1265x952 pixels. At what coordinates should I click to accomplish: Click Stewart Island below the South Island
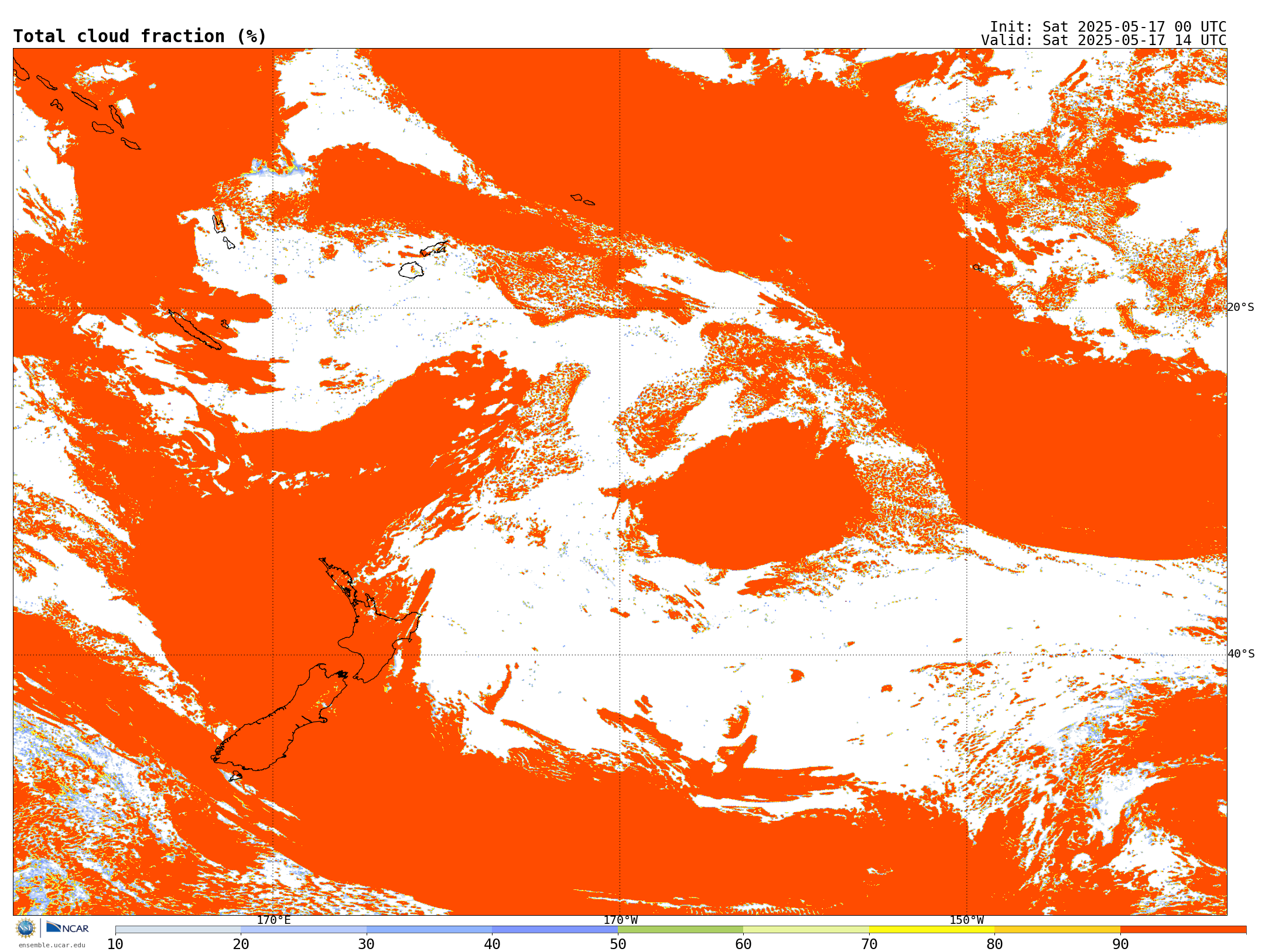pyautogui.click(x=235, y=777)
